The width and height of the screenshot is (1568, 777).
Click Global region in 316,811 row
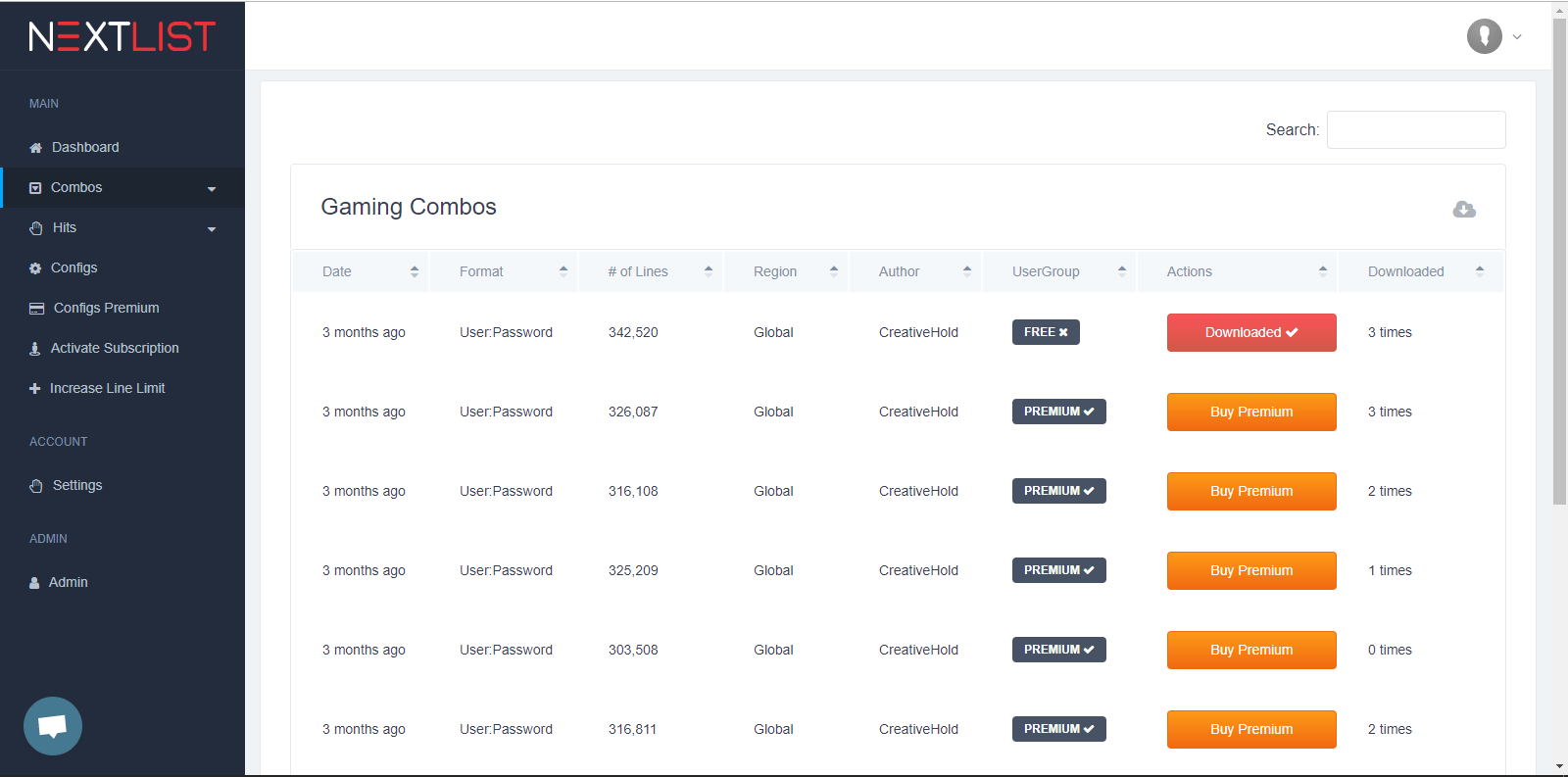tap(773, 729)
